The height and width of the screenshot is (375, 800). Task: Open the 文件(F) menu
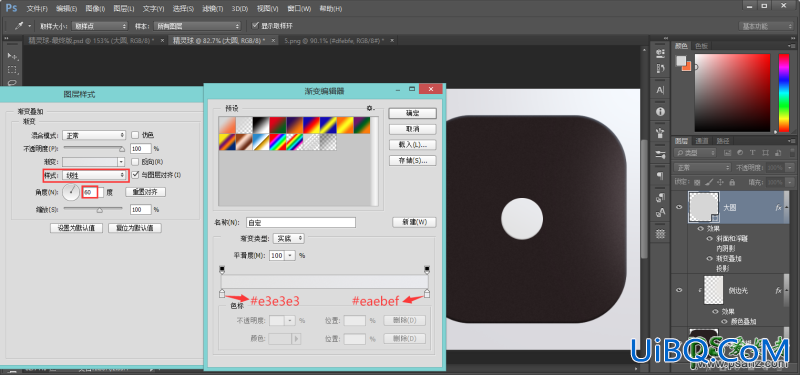[37, 9]
